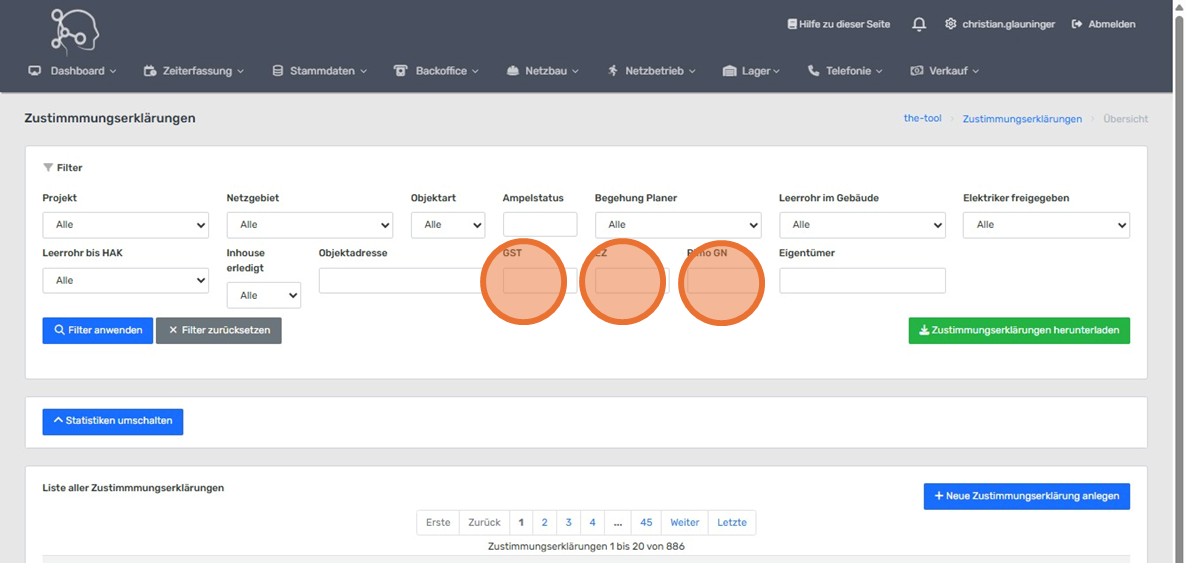Click Neue Zustimmungserklärung anlegen button

pos(1026,496)
